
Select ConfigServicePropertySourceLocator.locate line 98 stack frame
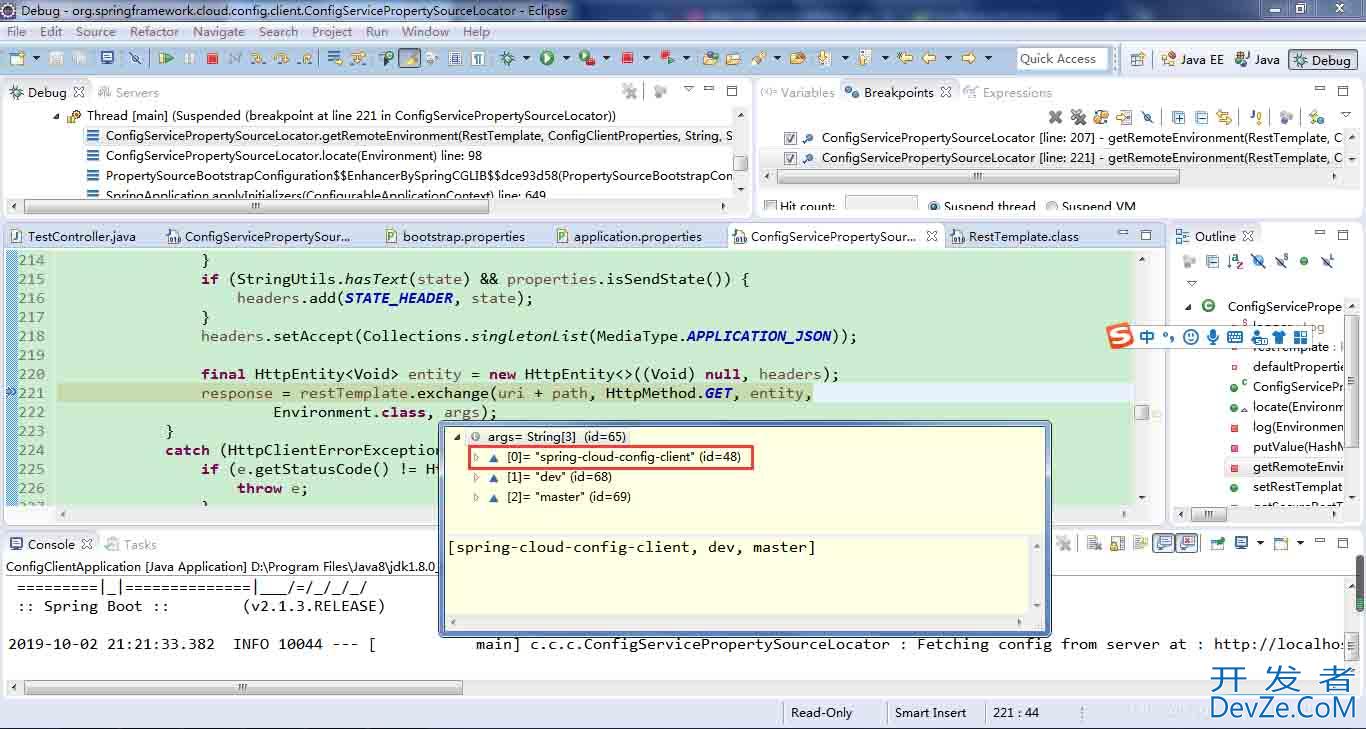[294, 156]
